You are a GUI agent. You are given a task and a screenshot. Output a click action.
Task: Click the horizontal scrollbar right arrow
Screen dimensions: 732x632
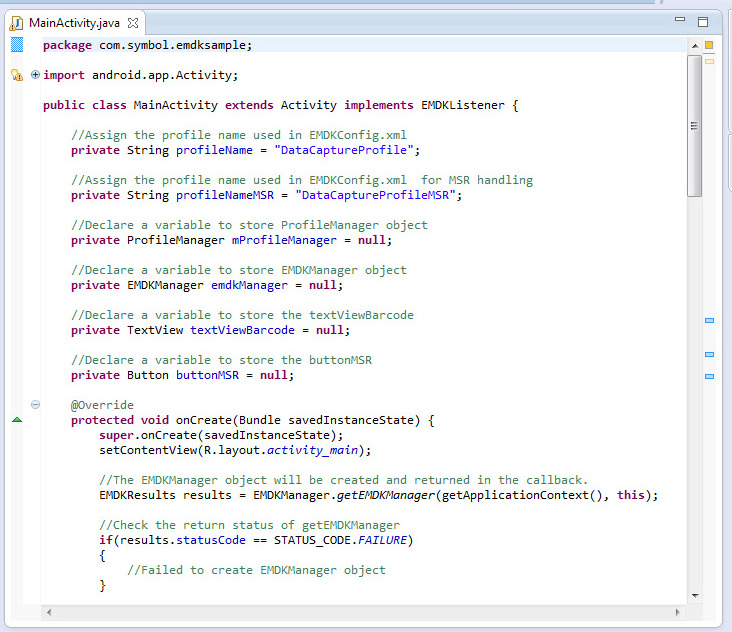(x=679, y=610)
